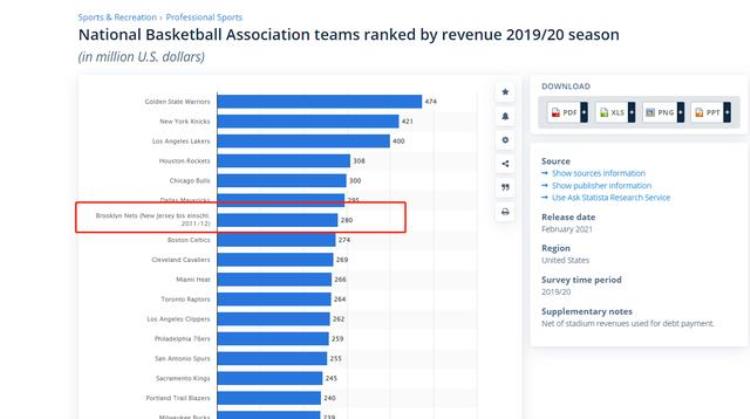Download chart as PDF
Viewport: 750px width, 419px height.
pyautogui.click(x=564, y=112)
